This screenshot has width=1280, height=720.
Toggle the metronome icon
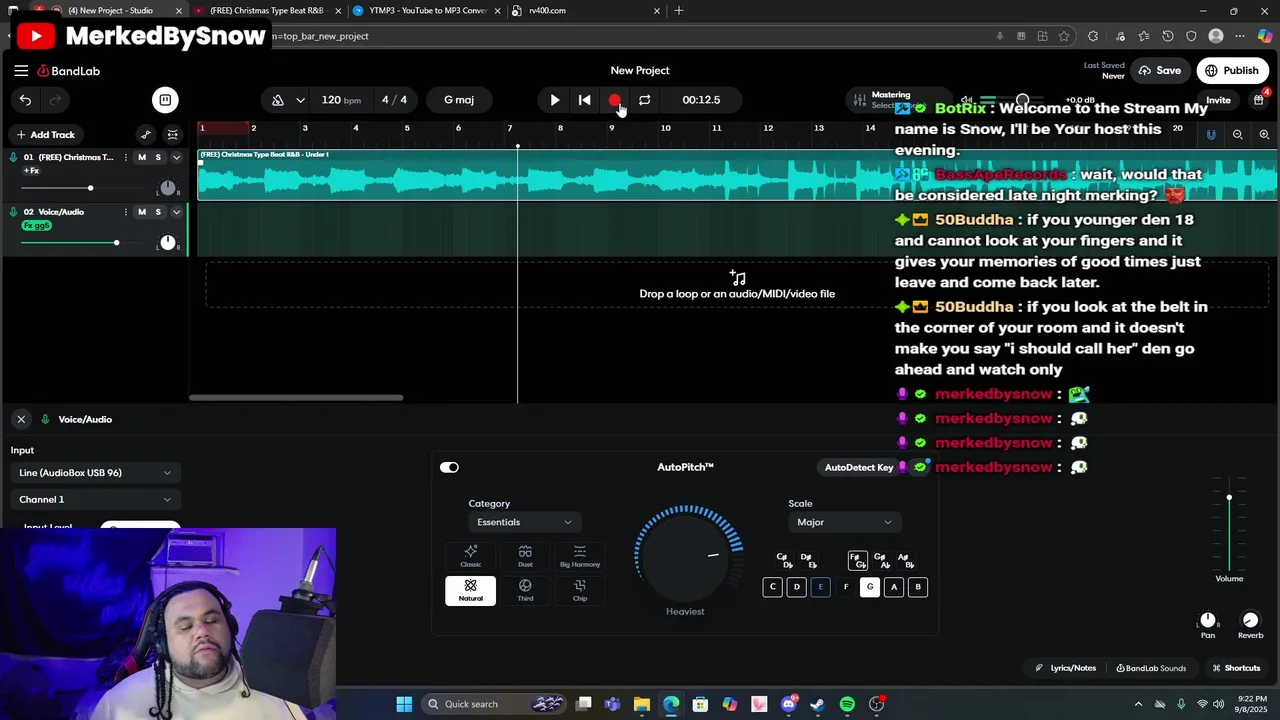click(278, 100)
